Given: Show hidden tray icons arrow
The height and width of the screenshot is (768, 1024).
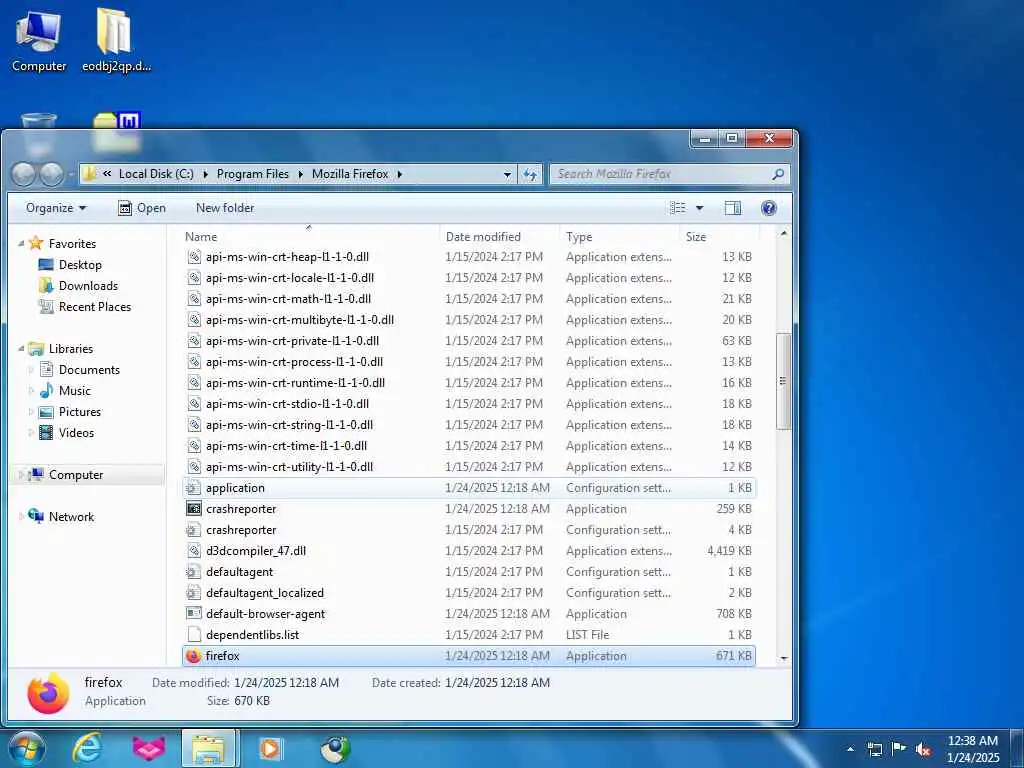Looking at the screenshot, I should pyautogui.click(x=850, y=749).
